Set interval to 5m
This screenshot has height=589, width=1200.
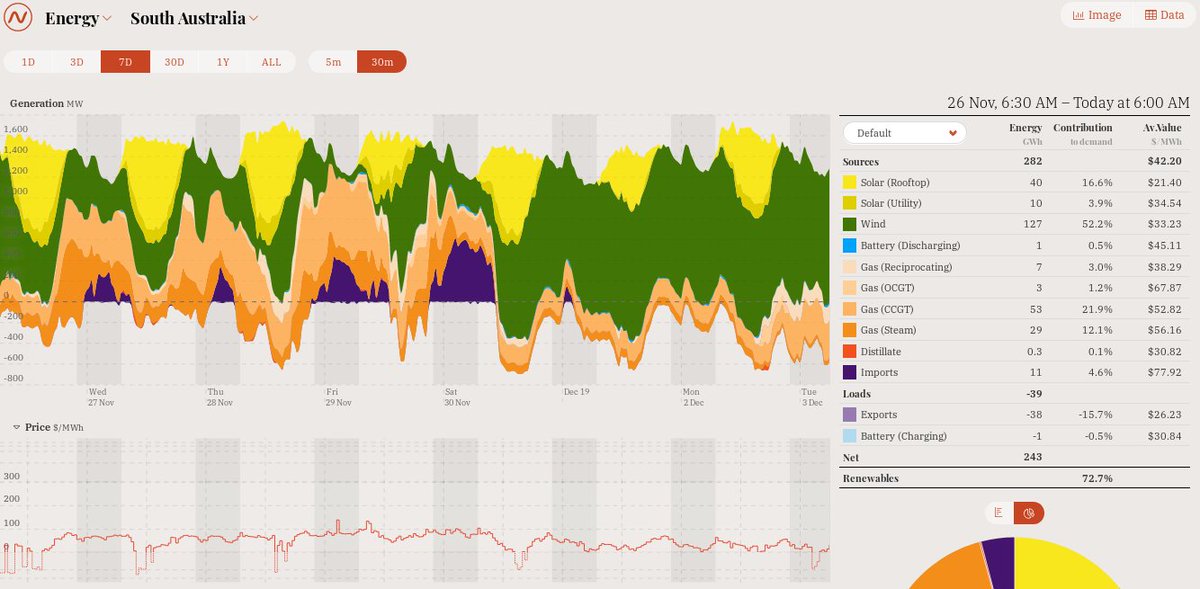click(333, 62)
